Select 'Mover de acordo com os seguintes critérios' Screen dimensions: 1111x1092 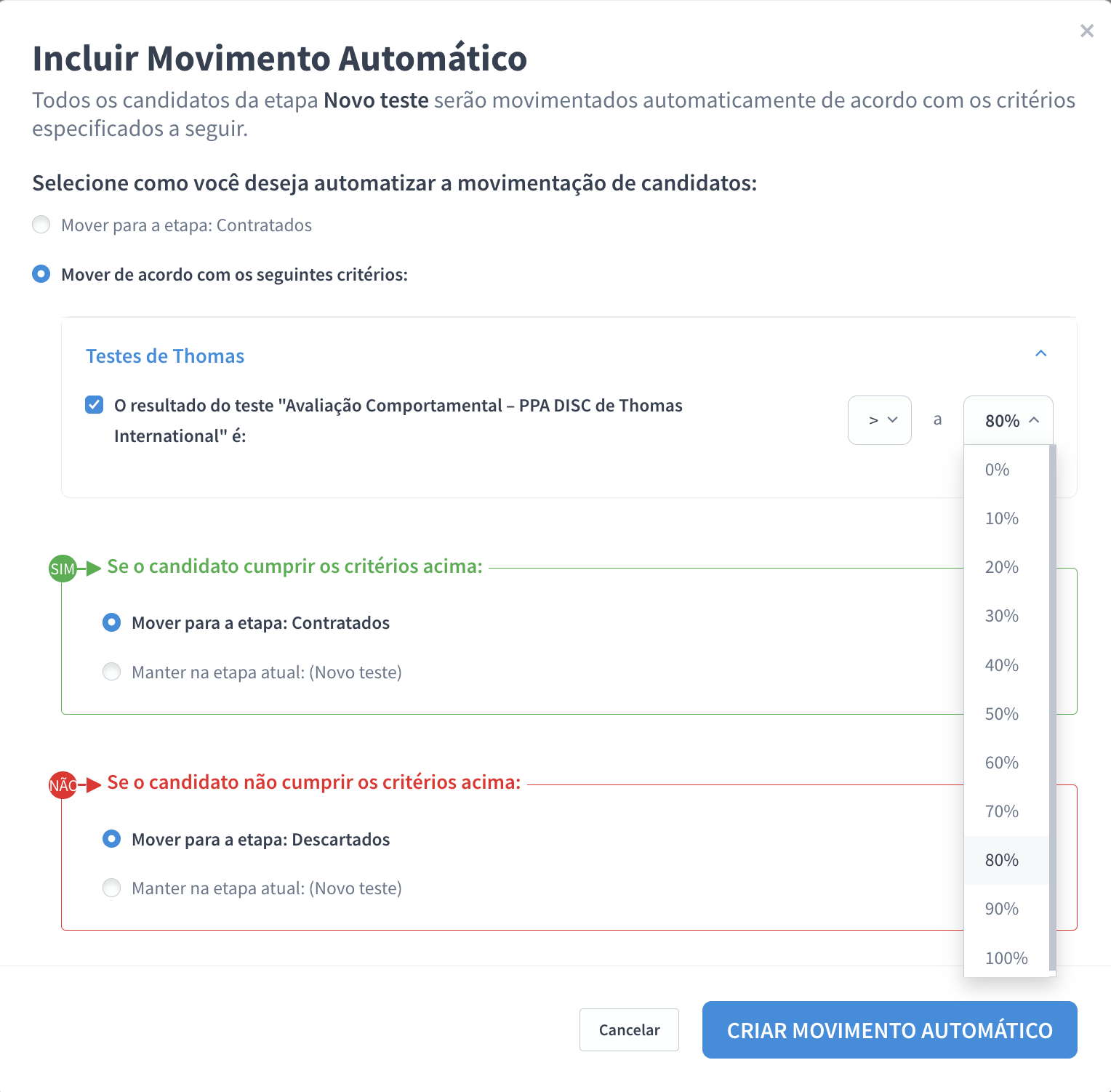(41, 274)
